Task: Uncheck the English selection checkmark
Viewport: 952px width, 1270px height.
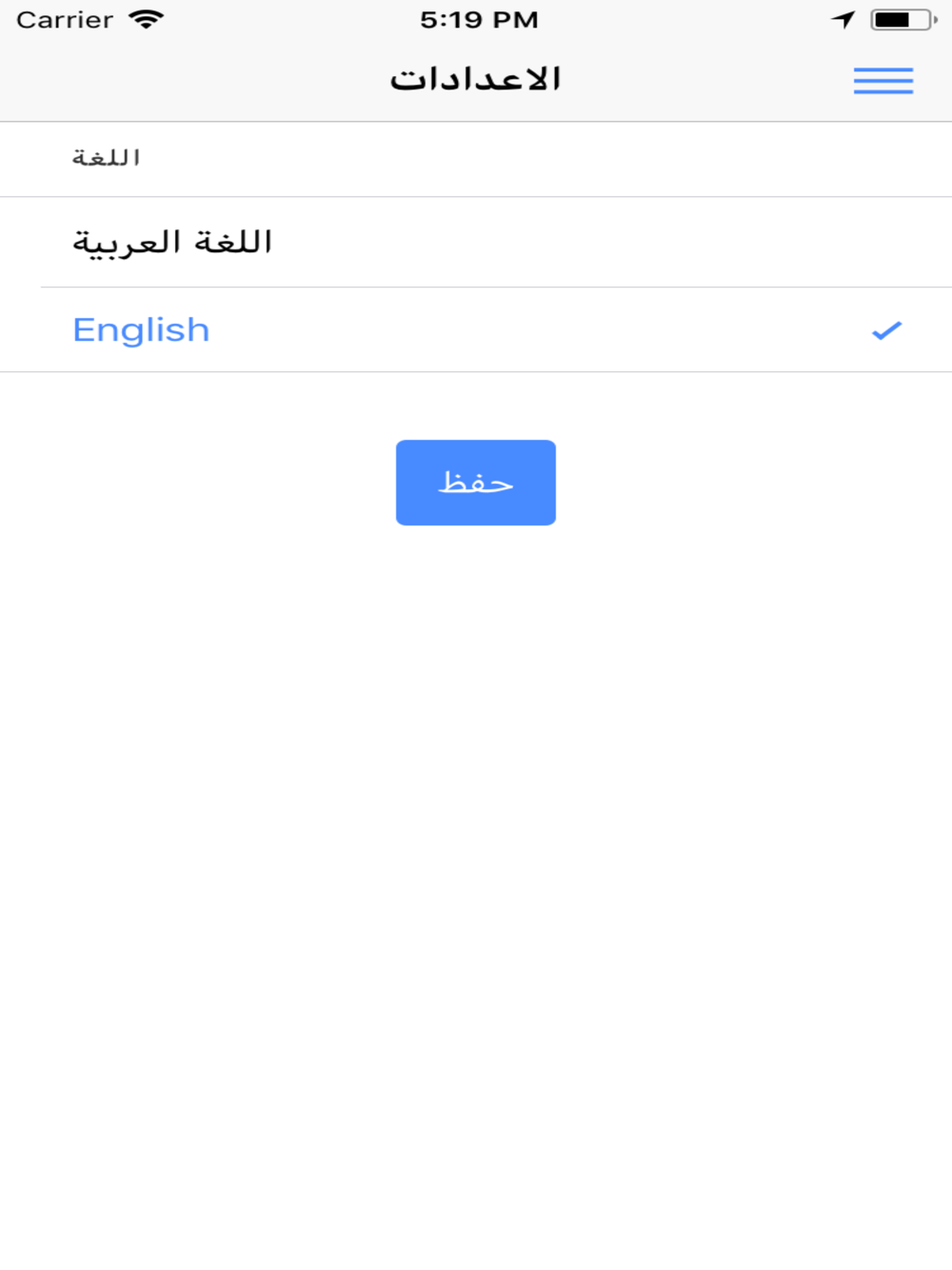Action: [x=886, y=330]
